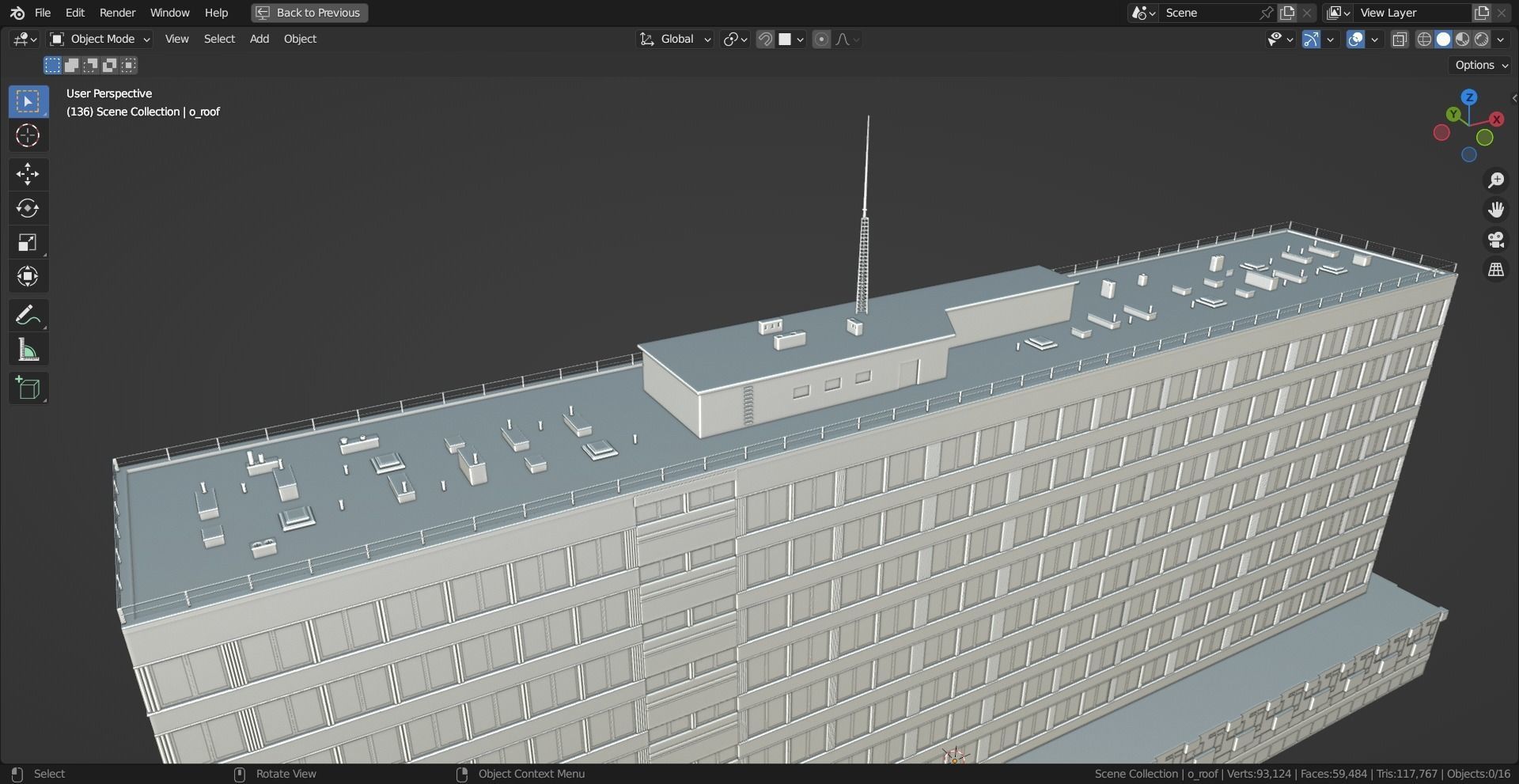
Task: Open the viewport Select menu
Action: (219, 39)
